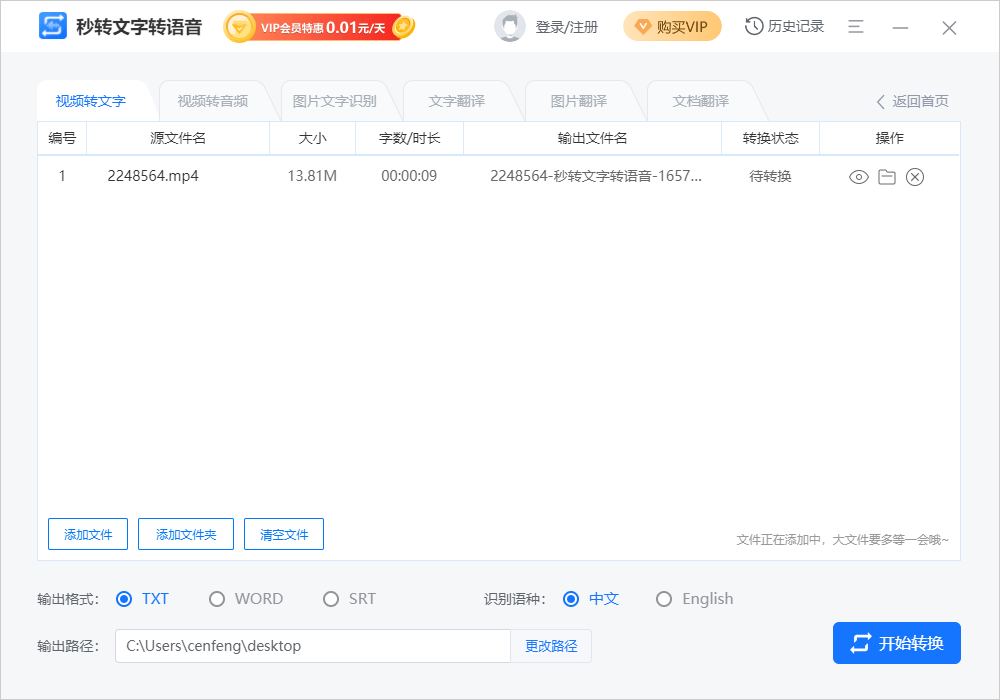Open 登录/注册 login link

pos(566,27)
